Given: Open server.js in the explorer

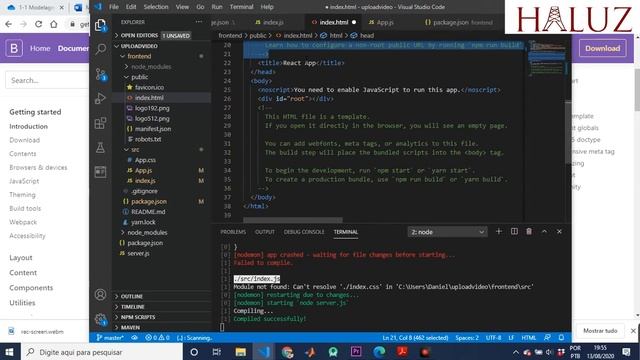Looking at the screenshot, I should (x=138, y=253).
